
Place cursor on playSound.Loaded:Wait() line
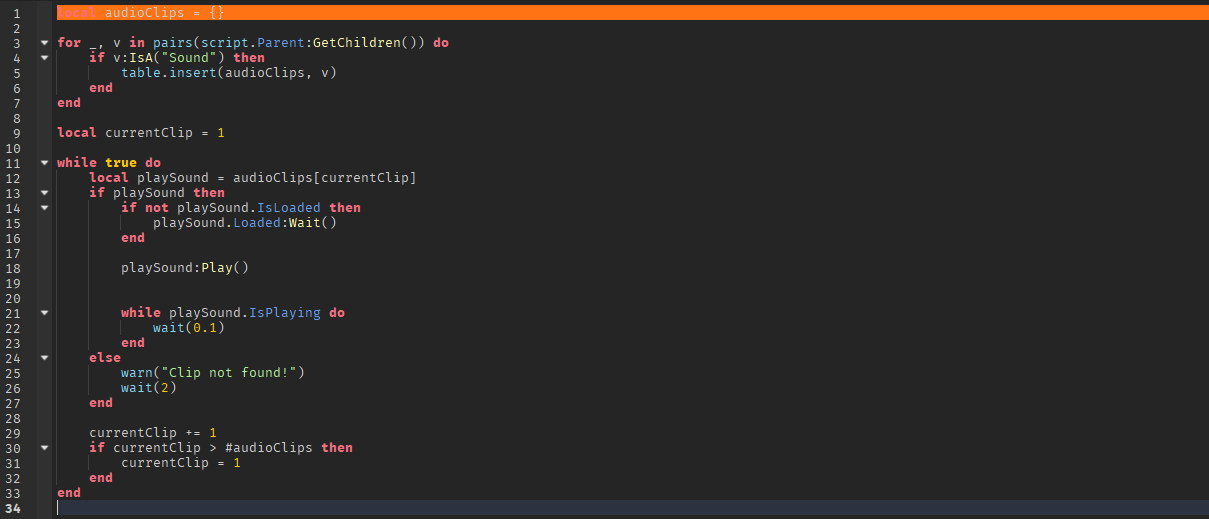(x=244, y=223)
